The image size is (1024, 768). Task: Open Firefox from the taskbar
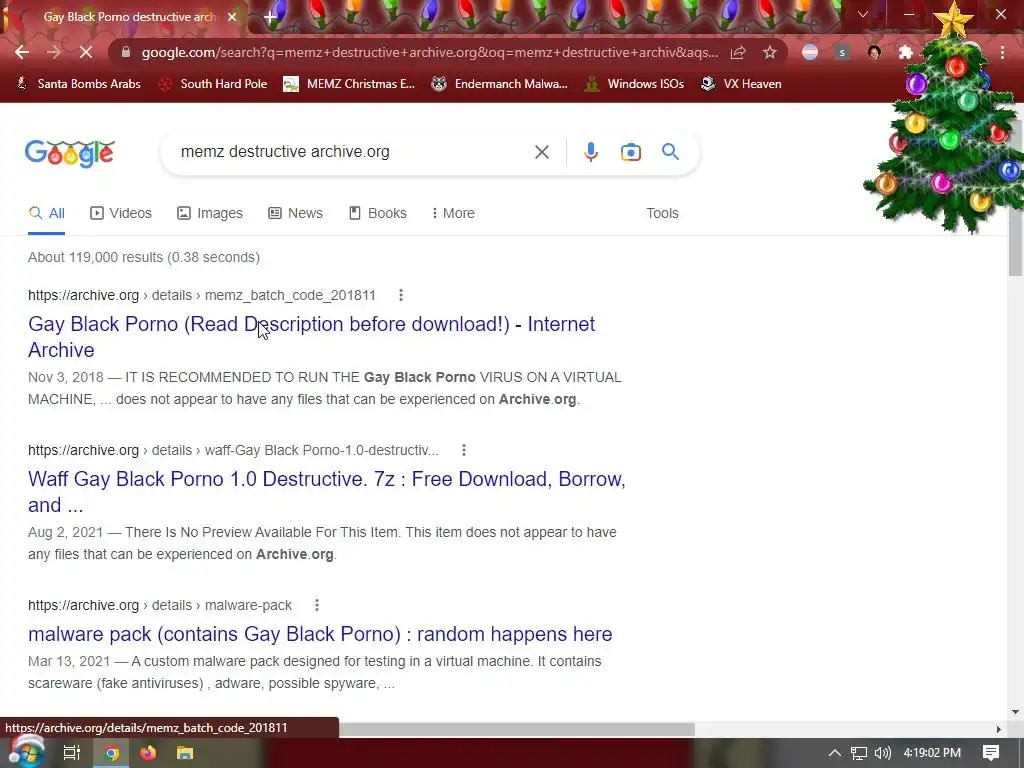148,753
